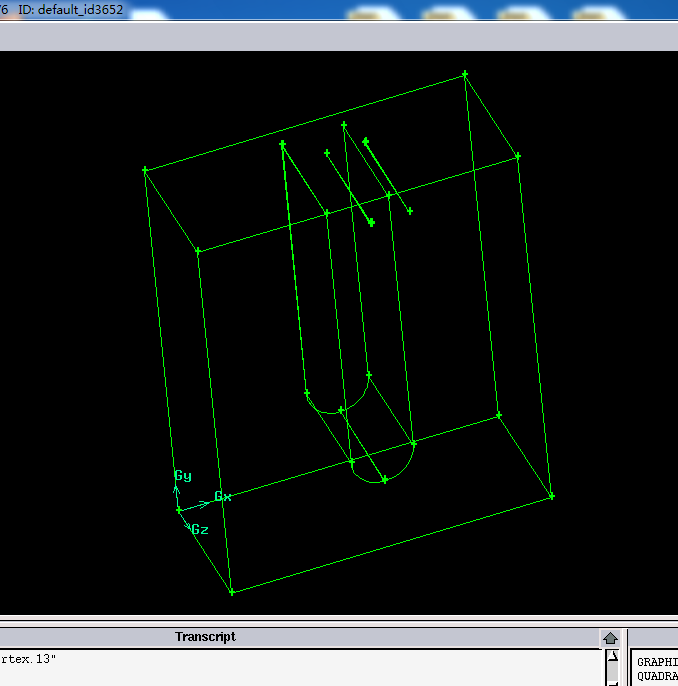Image resolution: width=678 pixels, height=686 pixels.
Task: Click the Transcript window expand arrow button
Action: [x=610, y=638]
